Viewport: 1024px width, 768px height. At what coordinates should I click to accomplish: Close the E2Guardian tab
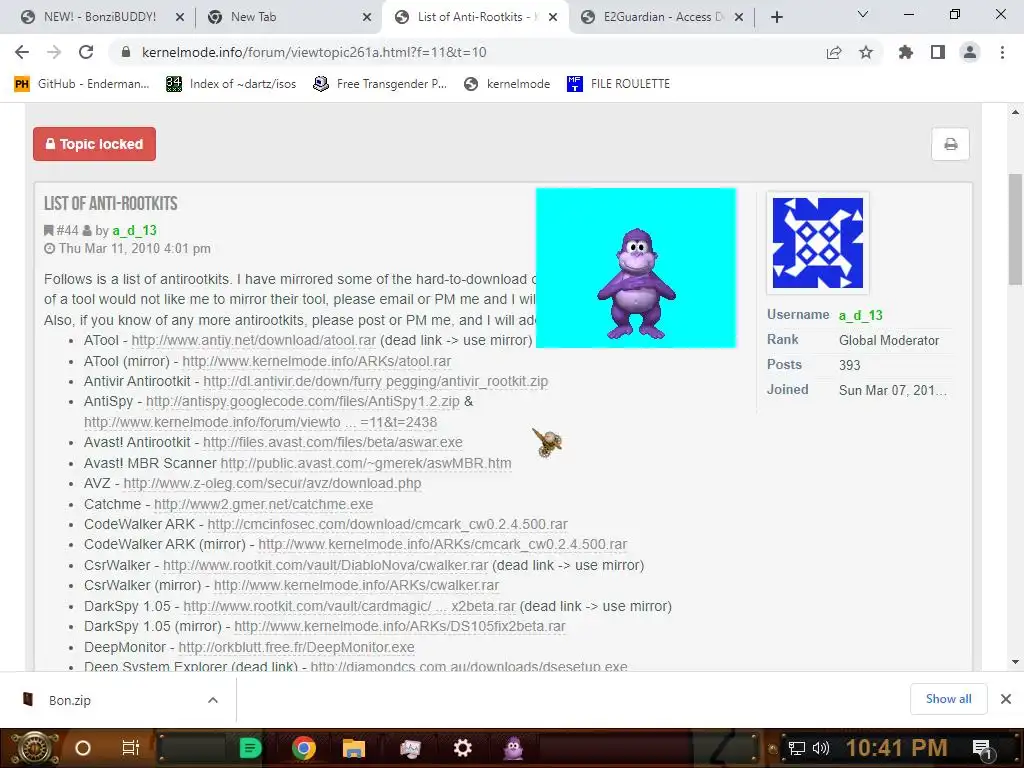coord(739,17)
